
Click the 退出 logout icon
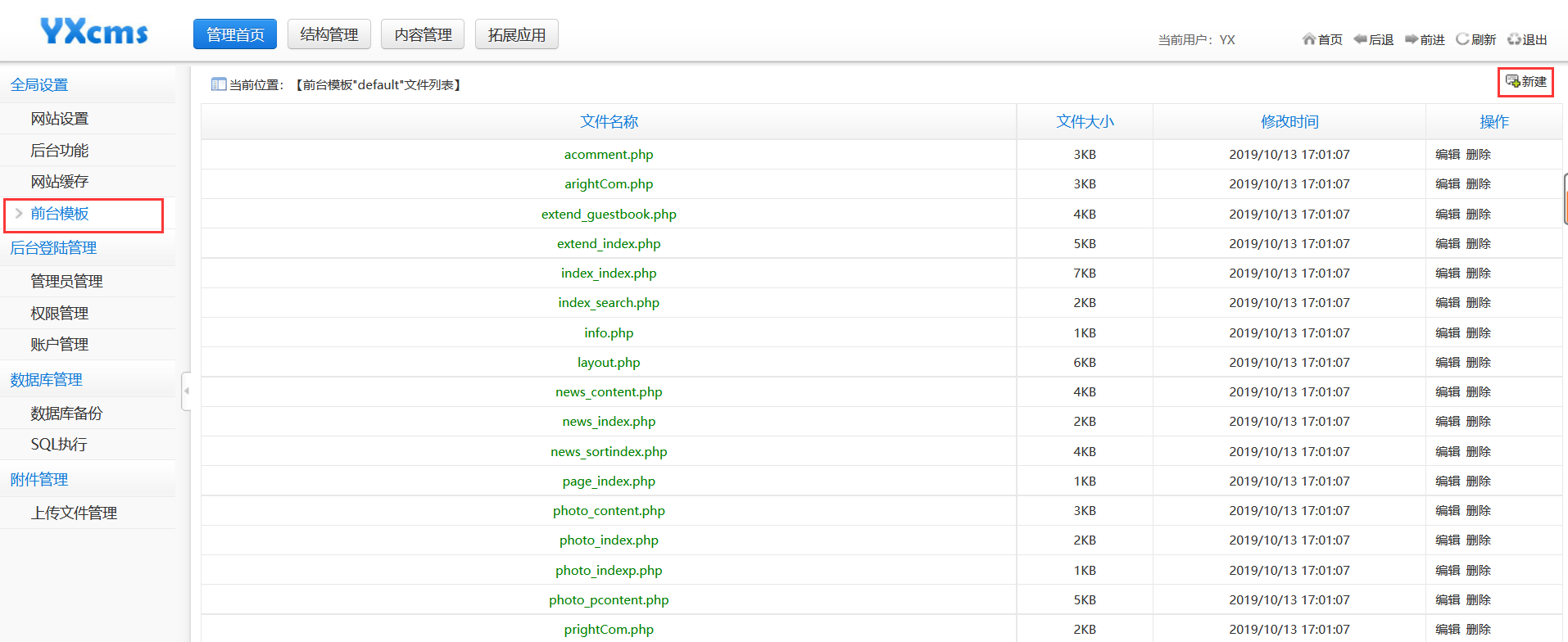(1514, 38)
